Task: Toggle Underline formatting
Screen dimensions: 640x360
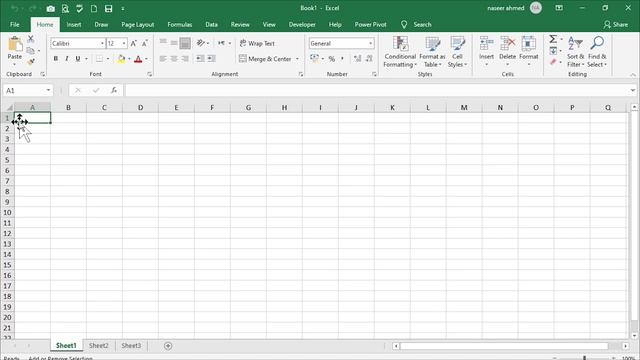Action: coord(78,59)
